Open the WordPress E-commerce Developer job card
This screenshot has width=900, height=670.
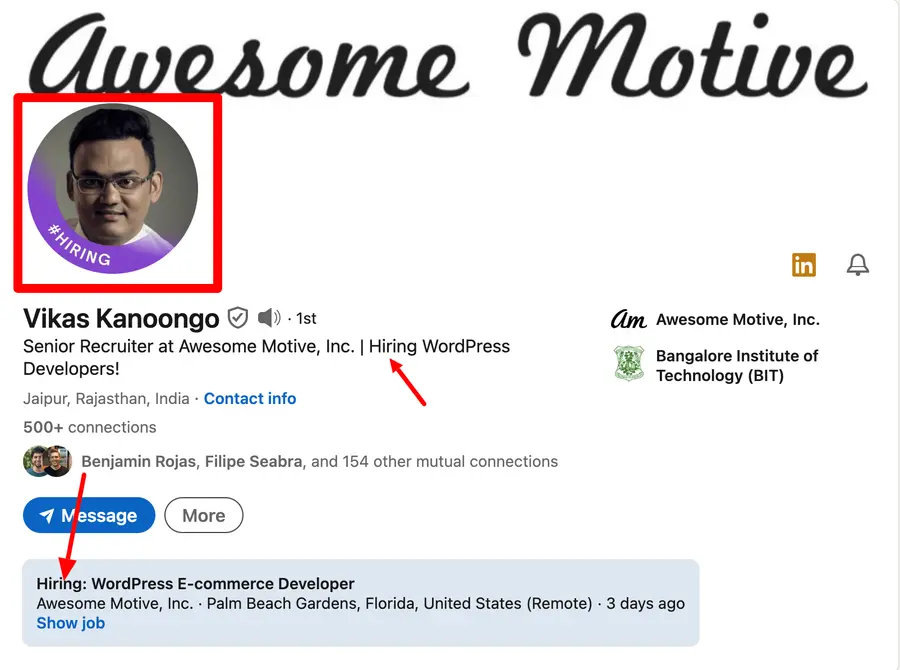tap(193, 583)
